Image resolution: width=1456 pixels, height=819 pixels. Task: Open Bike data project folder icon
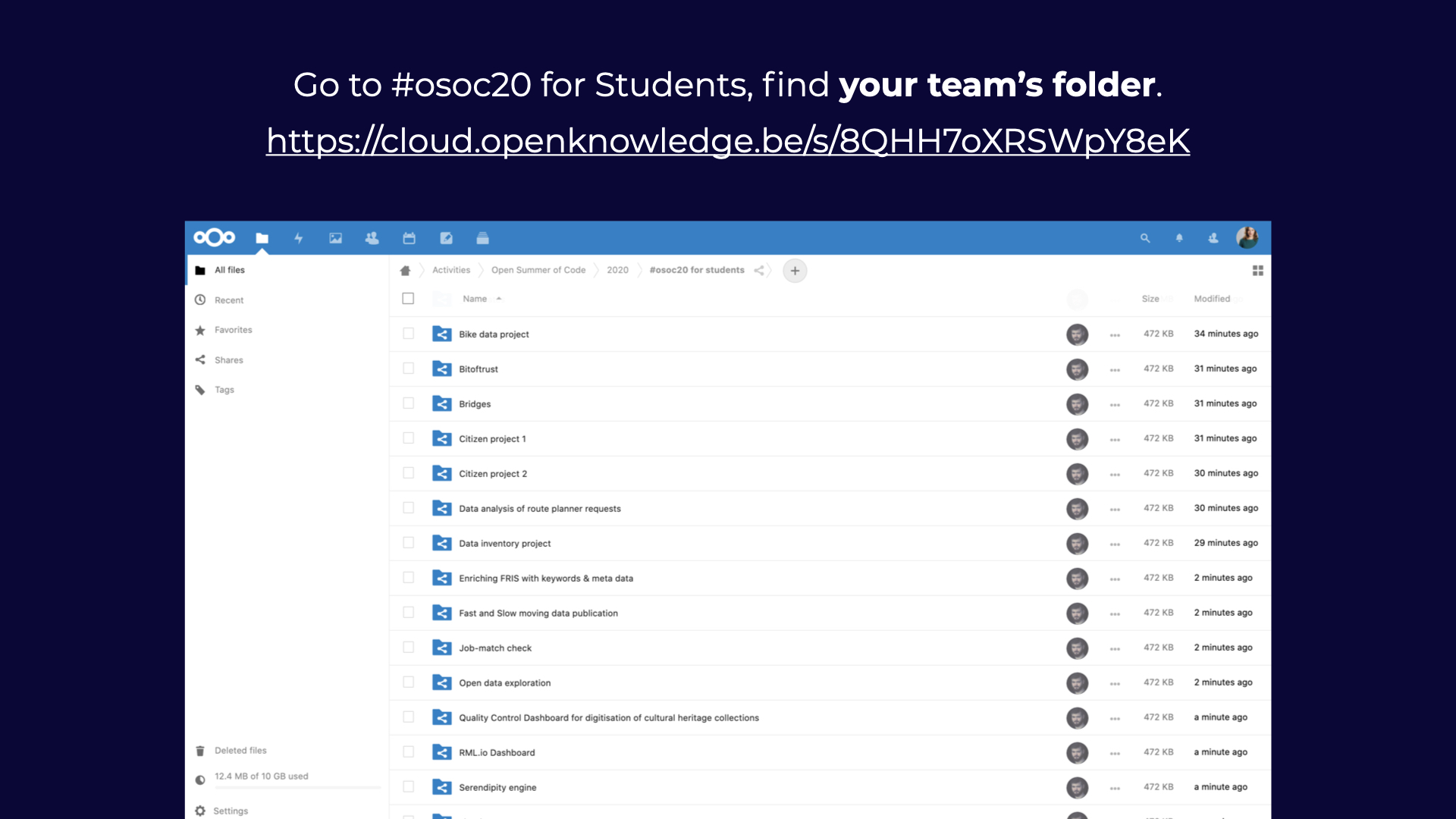(442, 334)
